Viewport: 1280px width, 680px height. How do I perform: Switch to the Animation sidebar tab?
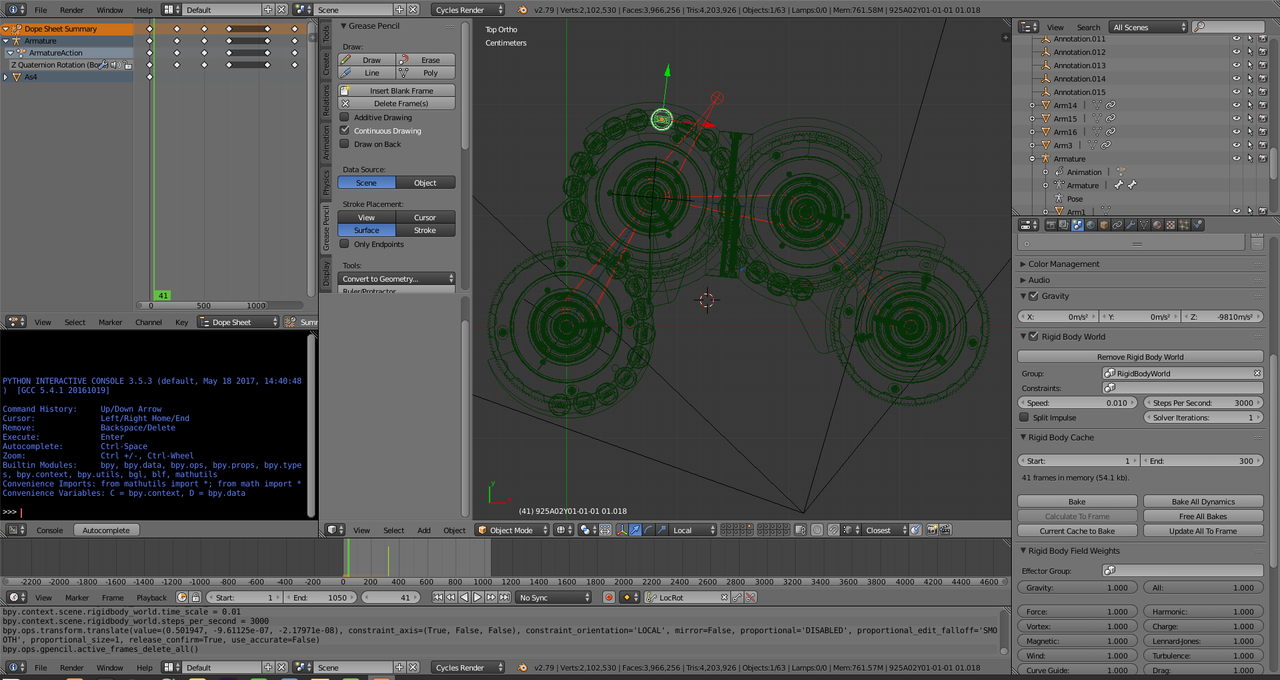(x=326, y=142)
